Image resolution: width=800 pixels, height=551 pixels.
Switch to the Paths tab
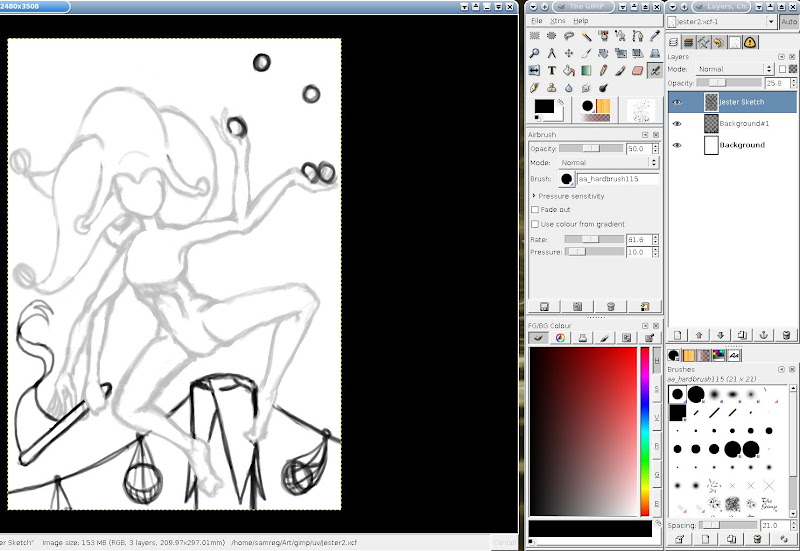coord(704,42)
